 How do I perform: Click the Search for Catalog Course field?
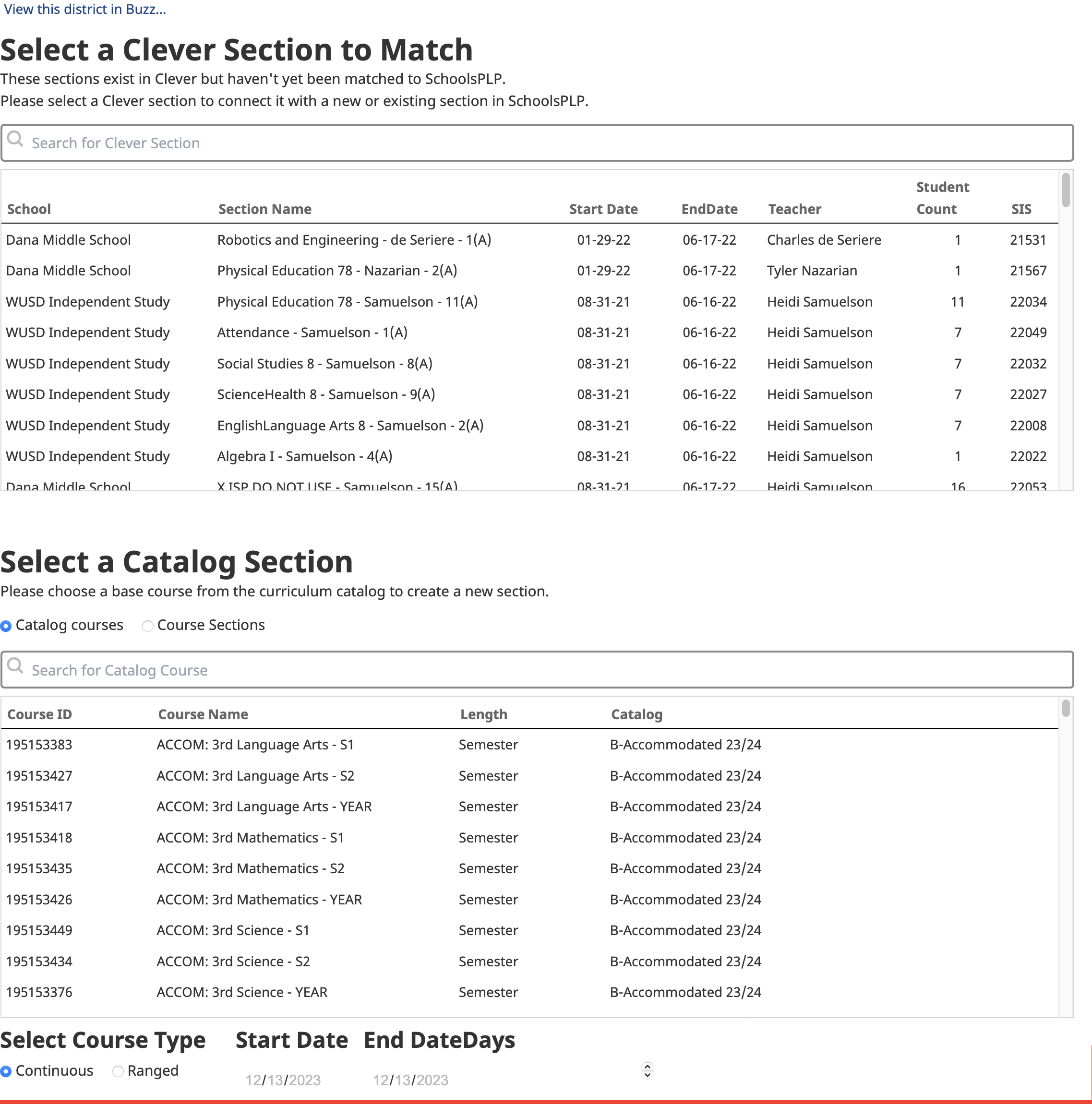pos(537,670)
